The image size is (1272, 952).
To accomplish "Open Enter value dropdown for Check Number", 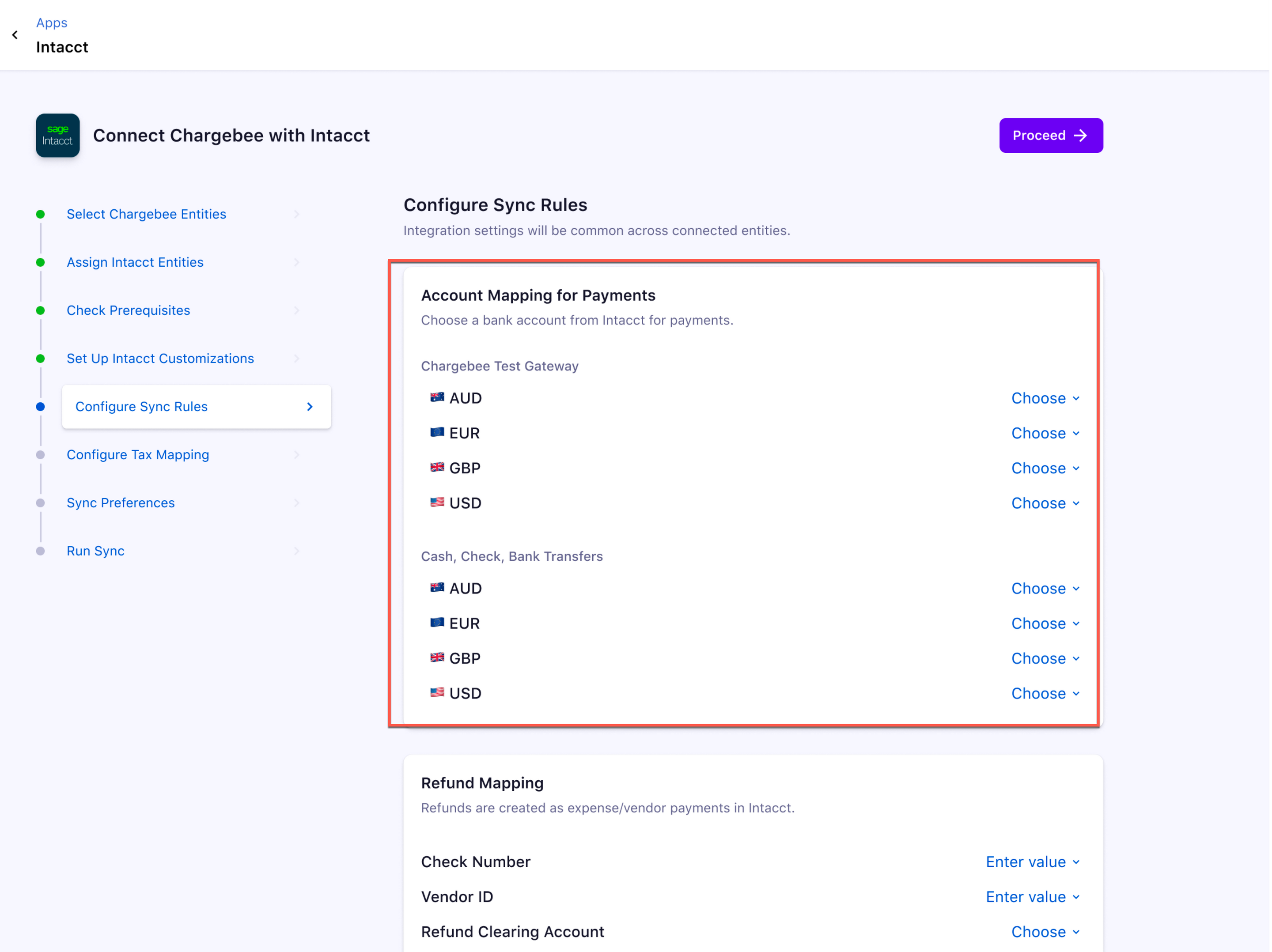I will pyautogui.click(x=1034, y=862).
